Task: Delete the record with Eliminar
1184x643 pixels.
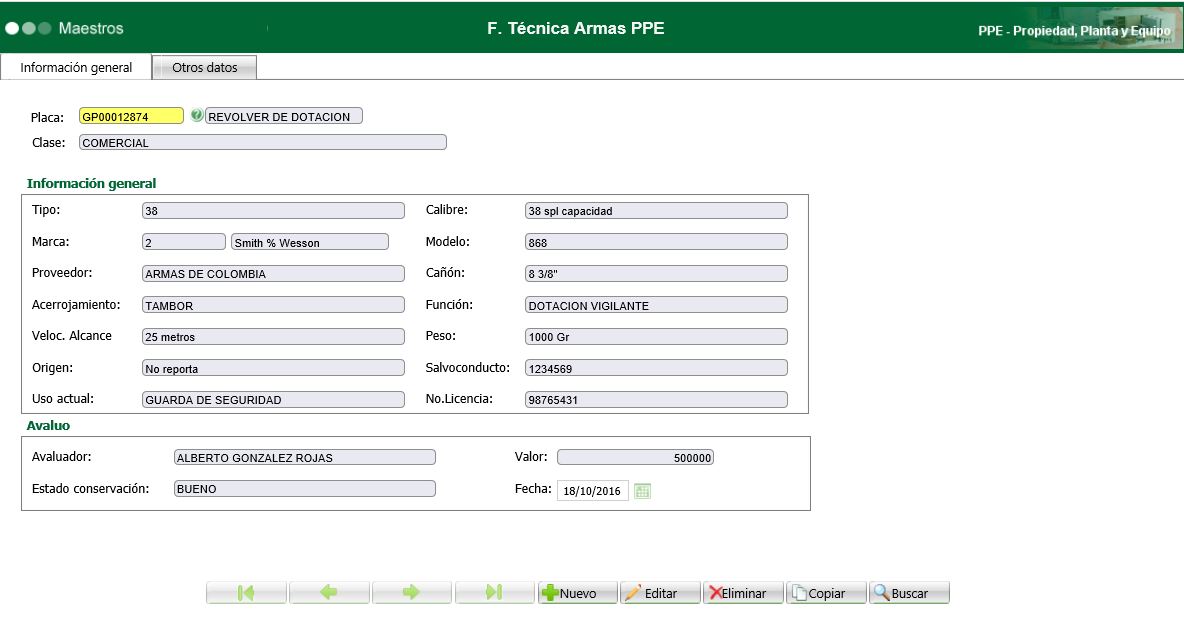Action: point(743,593)
